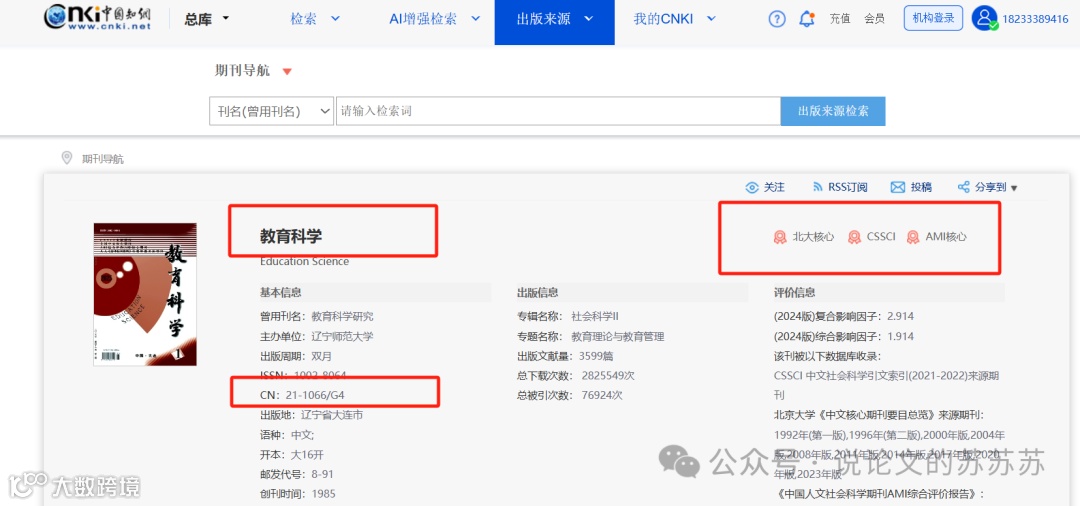1080x506 pixels.
Task: Expand the 检索 menu arrow
Action: [335, 19]
